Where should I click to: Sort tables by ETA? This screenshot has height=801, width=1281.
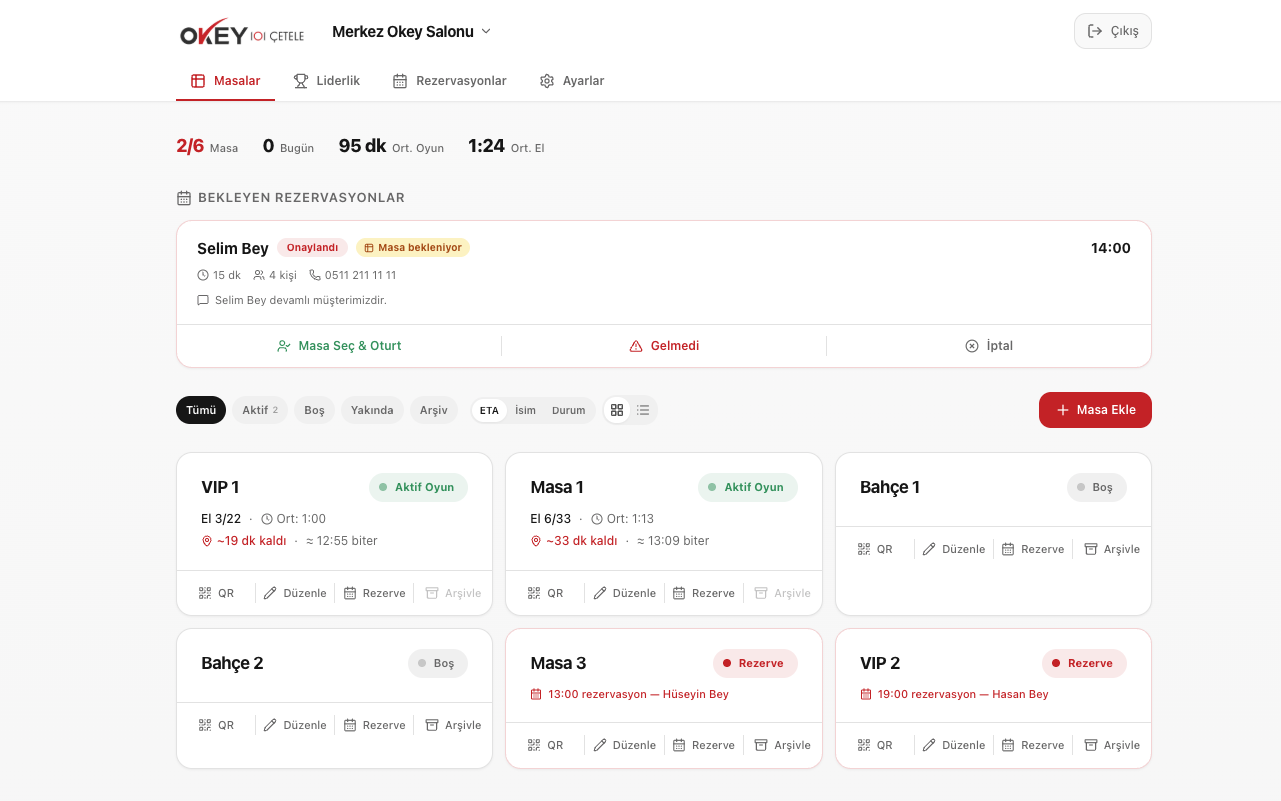pos(489,410)
